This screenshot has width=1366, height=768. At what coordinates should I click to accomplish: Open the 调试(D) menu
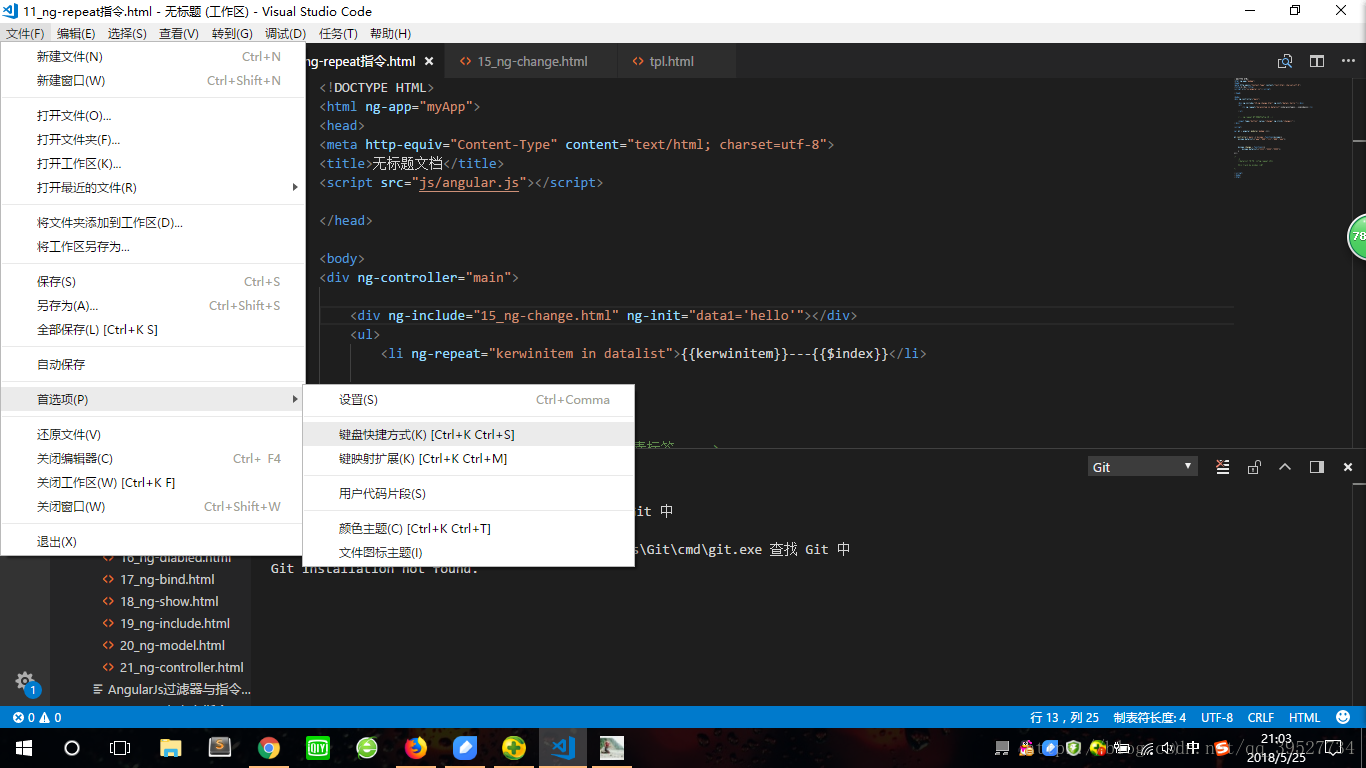point(285,33)
